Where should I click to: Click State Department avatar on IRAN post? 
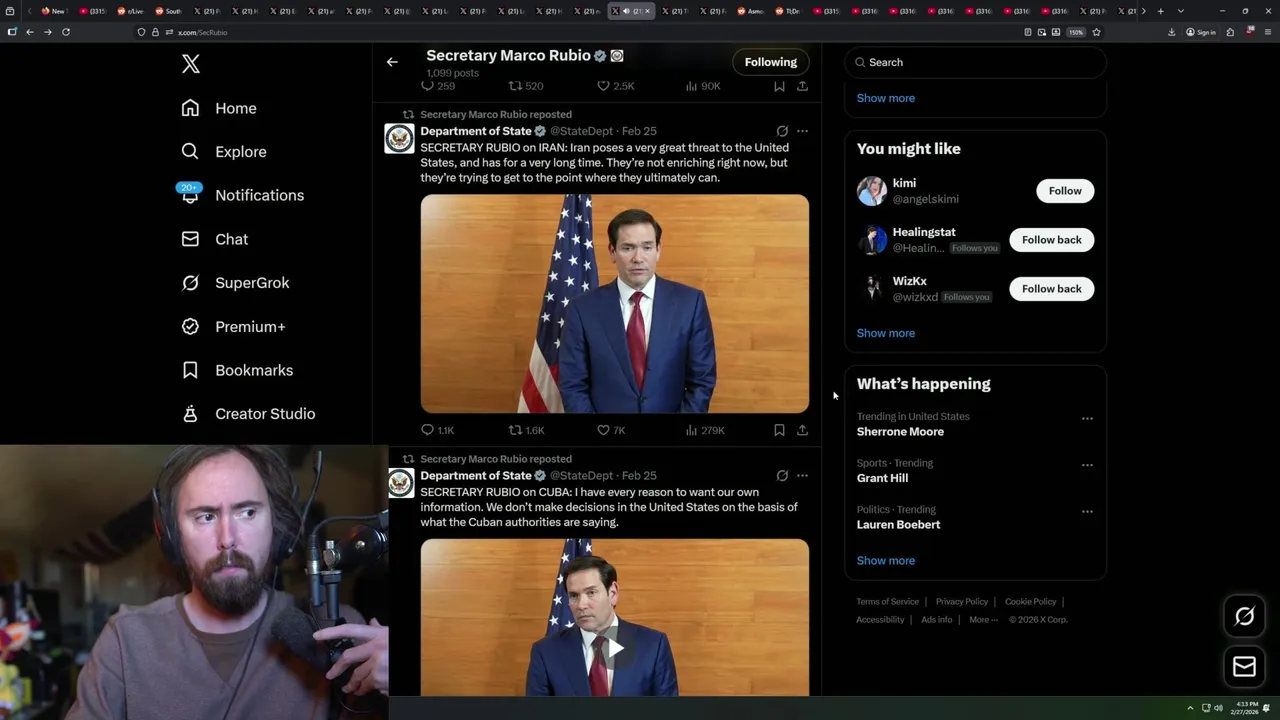click(399, 139)
